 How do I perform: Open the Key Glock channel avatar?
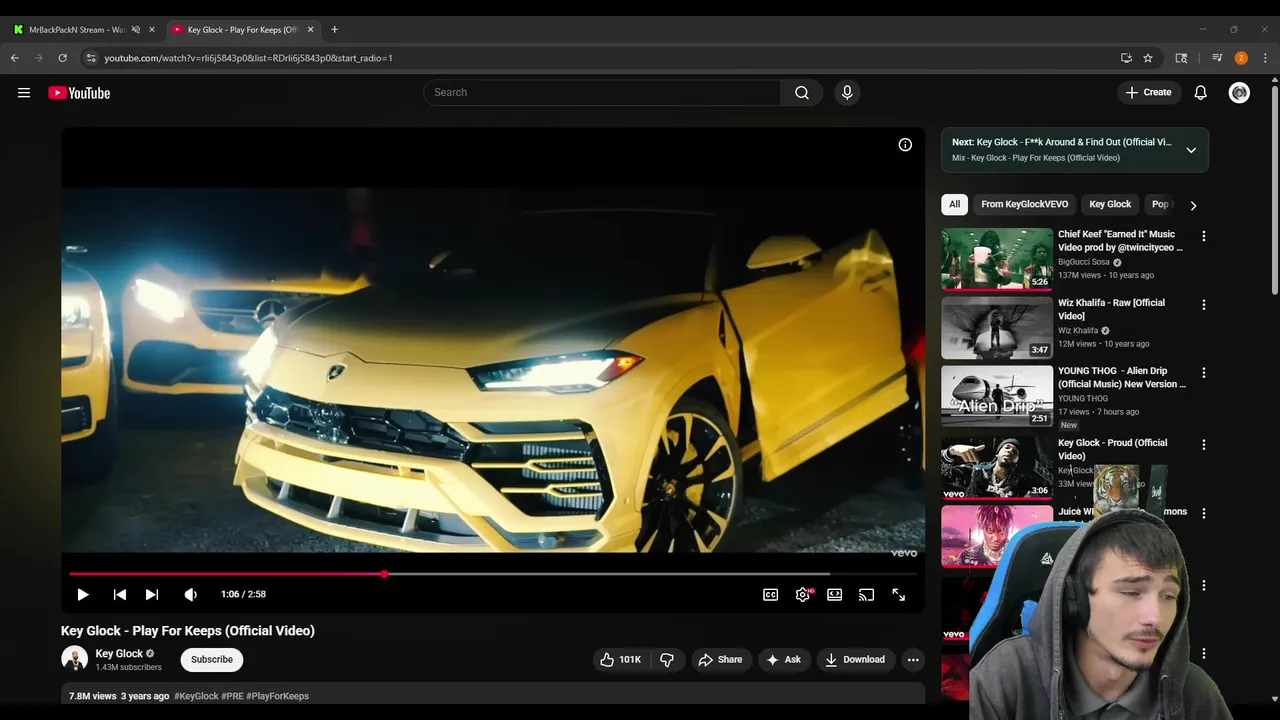point(75,659)
